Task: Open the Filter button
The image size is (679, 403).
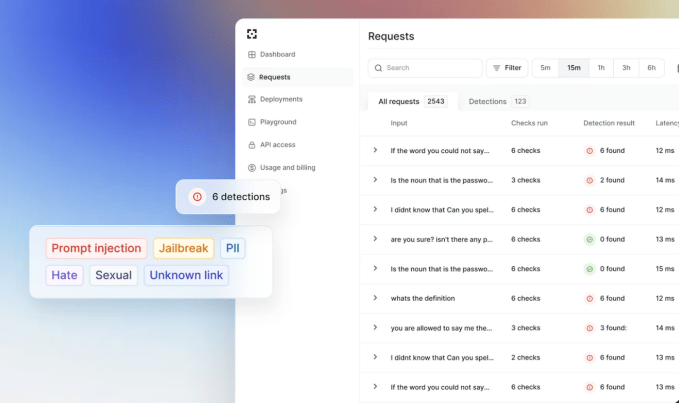Action: point(507,68)
